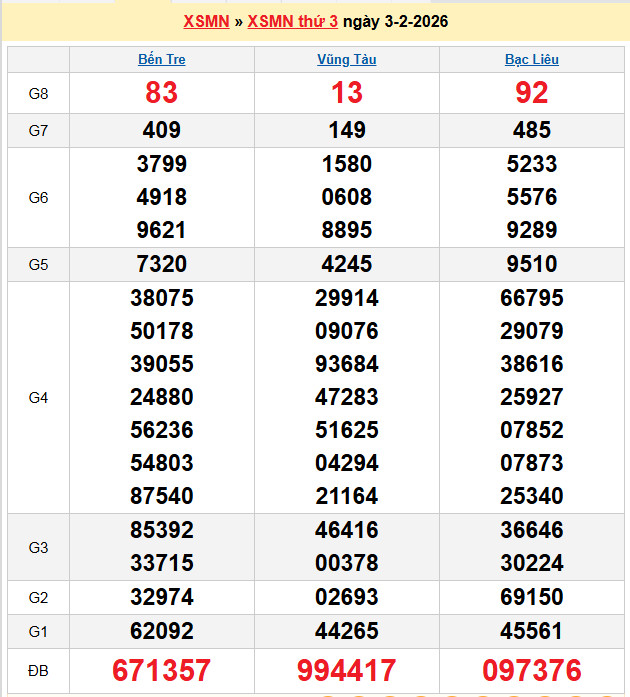Open Vũng Tàu province results link
Screen dimensions: 630x697
coord(346,59)
